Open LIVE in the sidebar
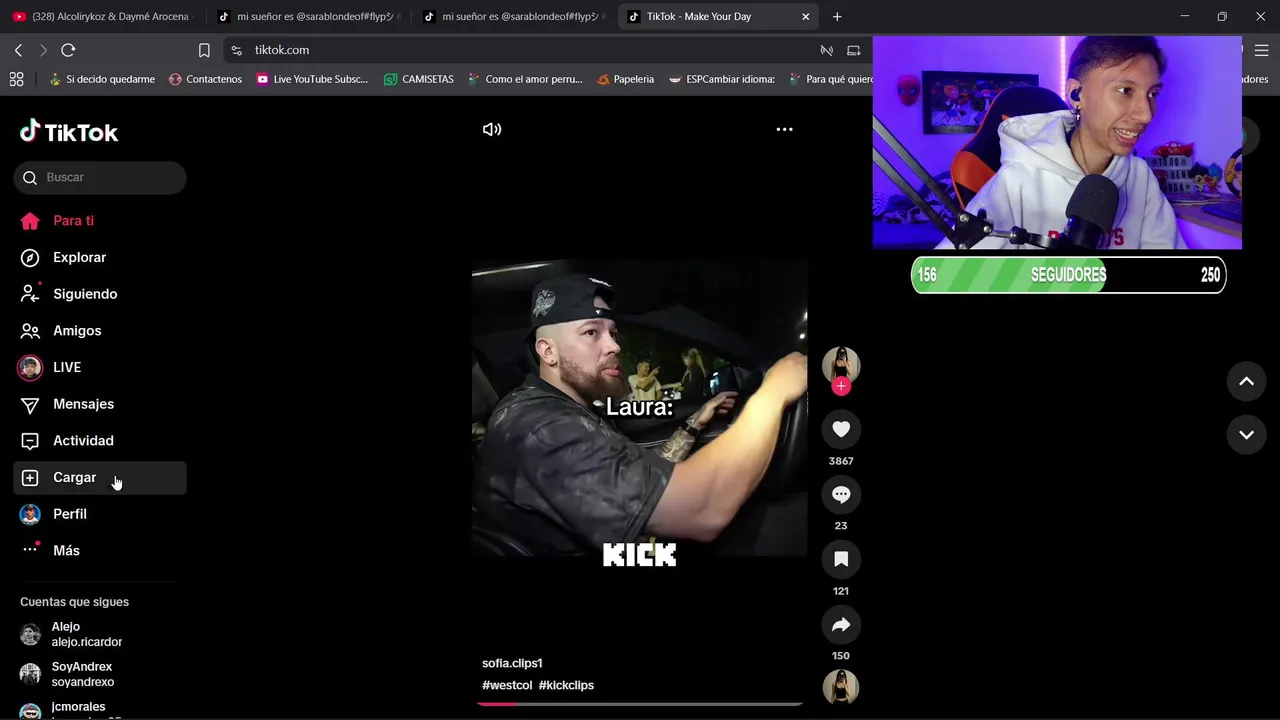The image size is (1280, 720). click(x=100, y=367)
